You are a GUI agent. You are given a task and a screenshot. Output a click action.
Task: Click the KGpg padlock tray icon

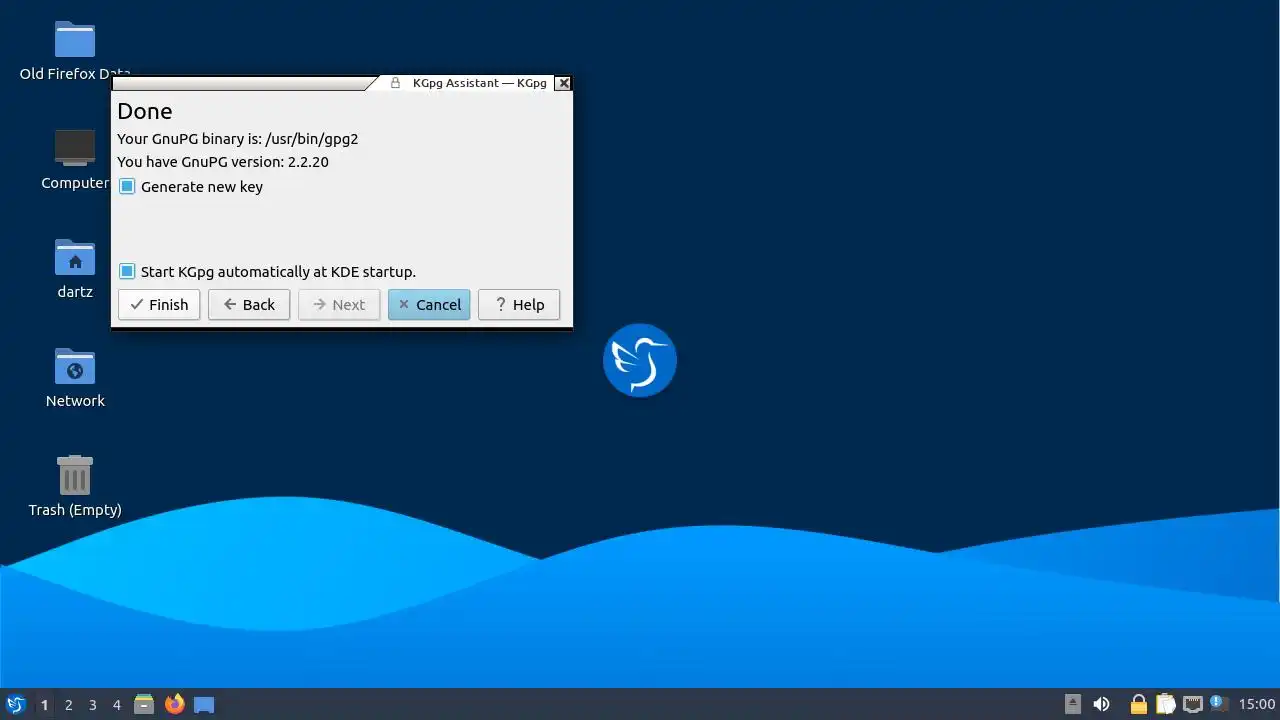click(x=1138, y=704)
